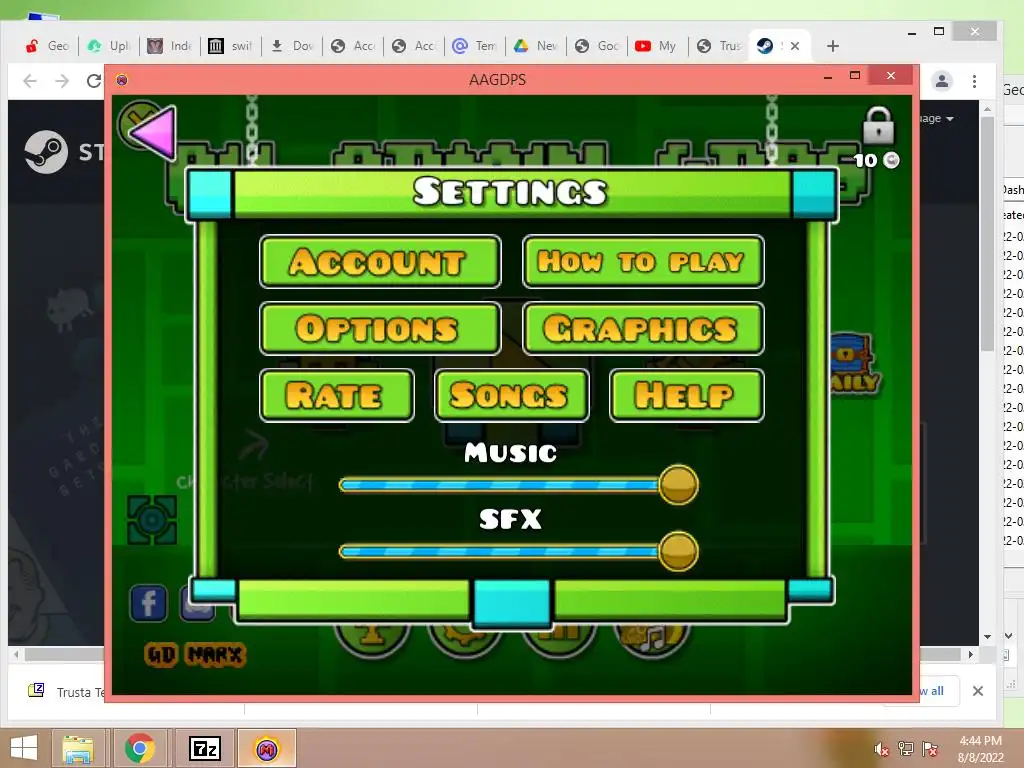Switch to the Tem browser tab
The height and width of the screenshot is (768, 1024).
475,46
